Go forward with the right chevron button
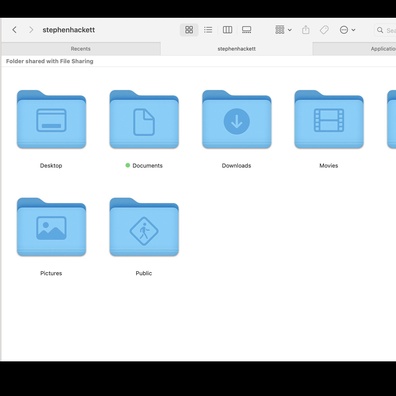This screenshot has height=396, width=396. point(31,30)
